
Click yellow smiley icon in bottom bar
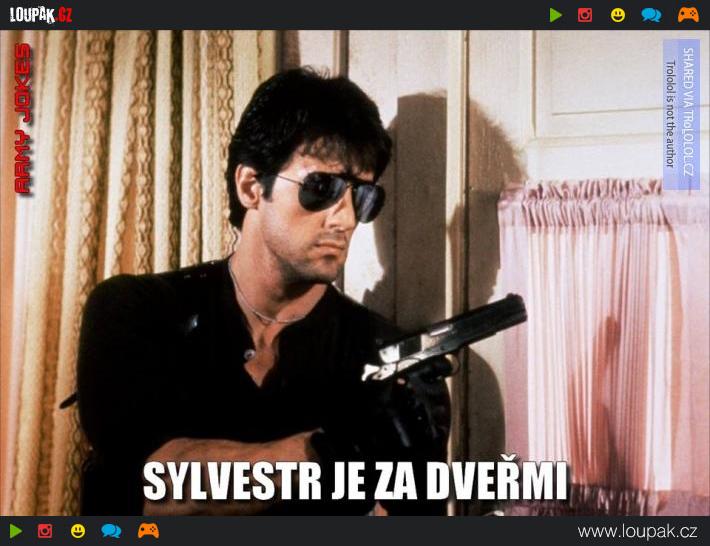(78, 531)
